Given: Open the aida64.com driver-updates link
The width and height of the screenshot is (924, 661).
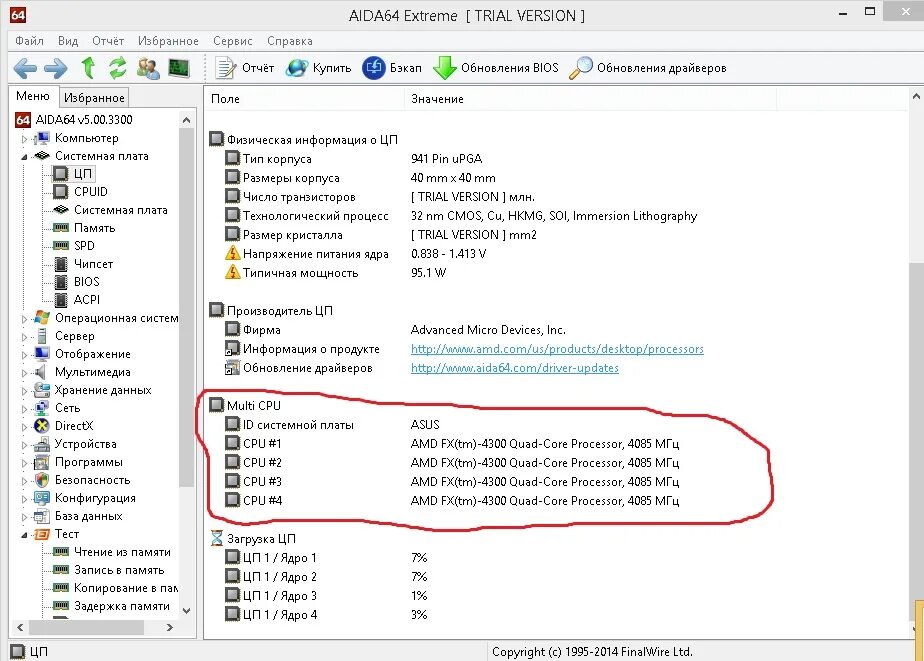Looking at the screenshot, I should [514, 368].
